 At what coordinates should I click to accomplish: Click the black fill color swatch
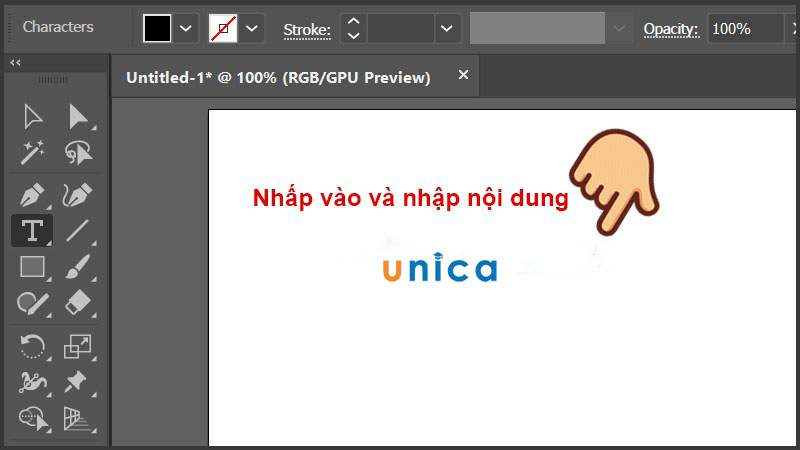tap(157, 28)
